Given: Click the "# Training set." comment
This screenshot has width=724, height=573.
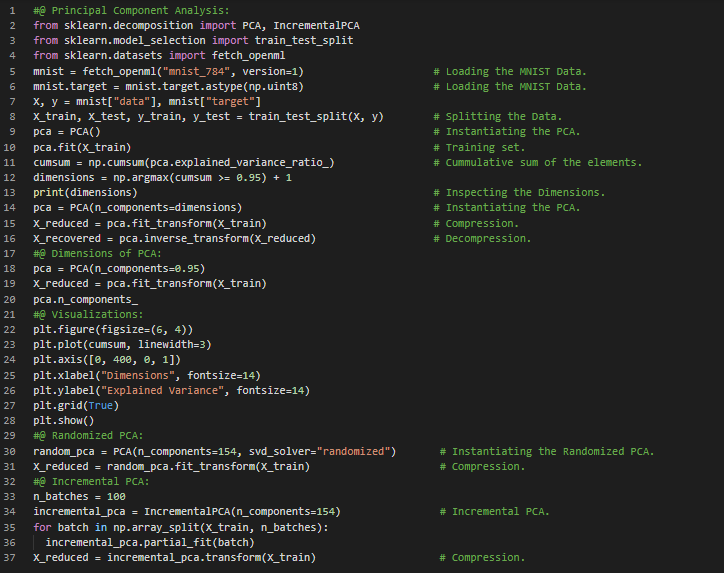Looking at the screenshot, I should tap(483, 147).
